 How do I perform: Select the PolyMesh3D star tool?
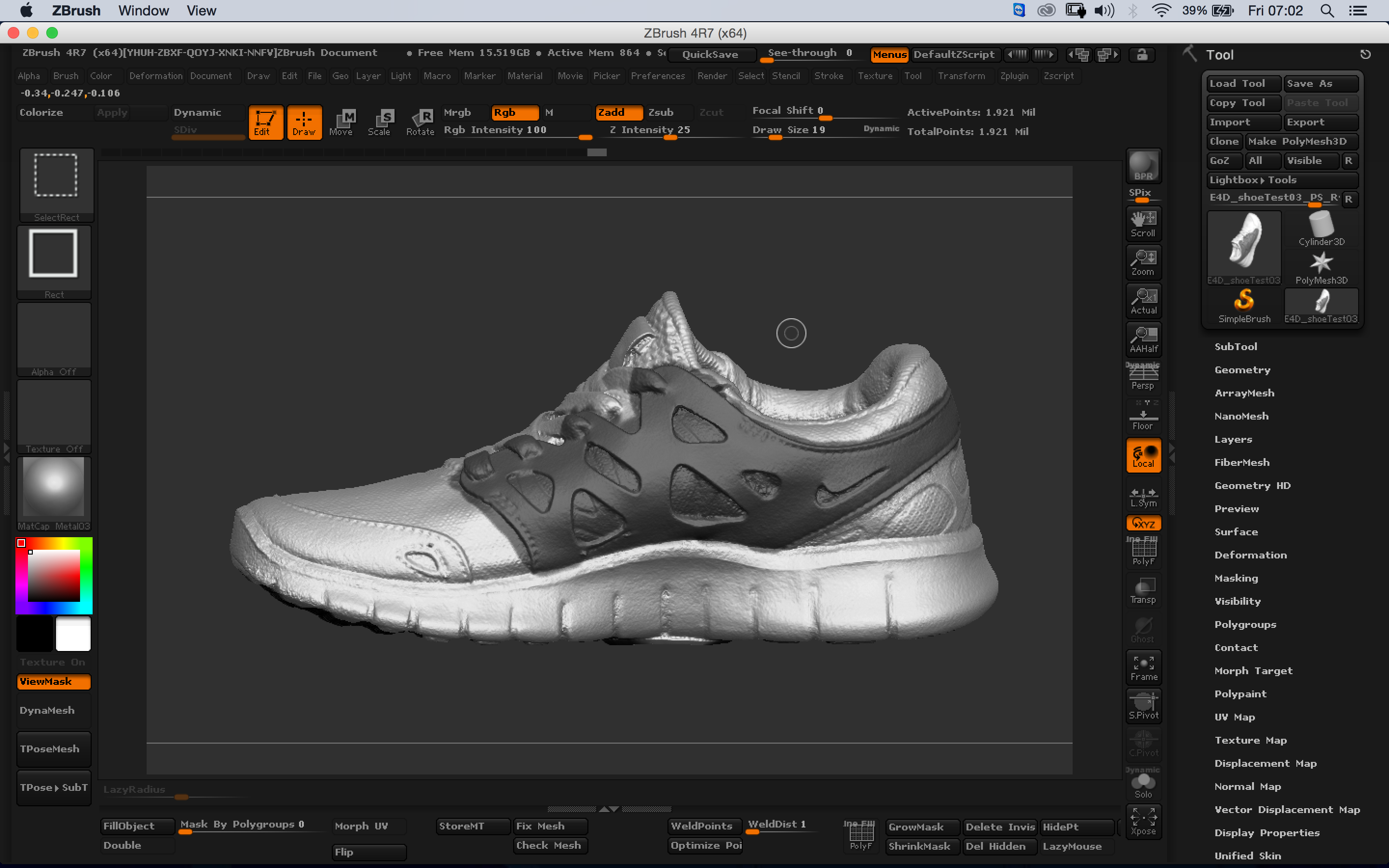click(x=1321, y=268)
